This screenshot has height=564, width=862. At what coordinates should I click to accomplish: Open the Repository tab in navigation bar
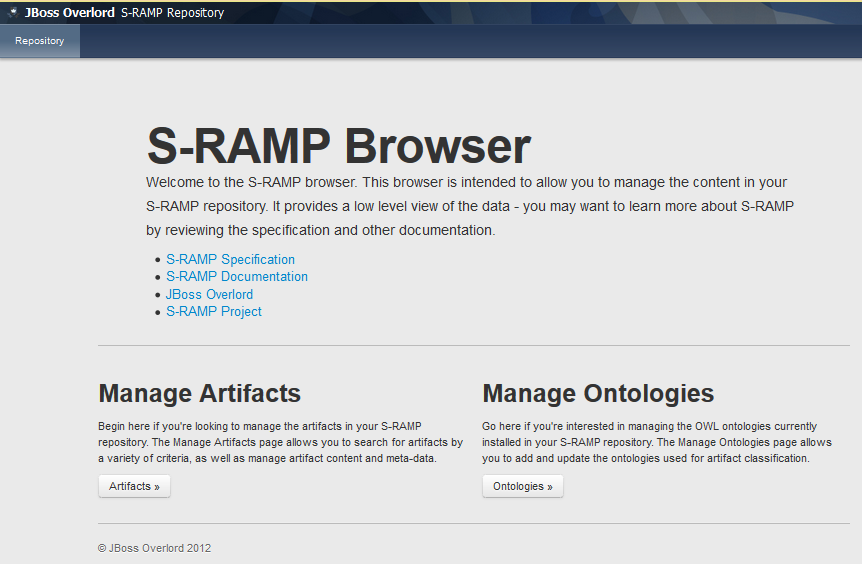[40, 41]
